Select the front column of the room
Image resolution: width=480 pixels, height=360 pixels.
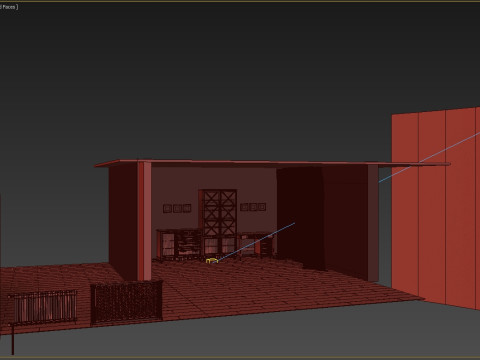[x=144, y=221]
